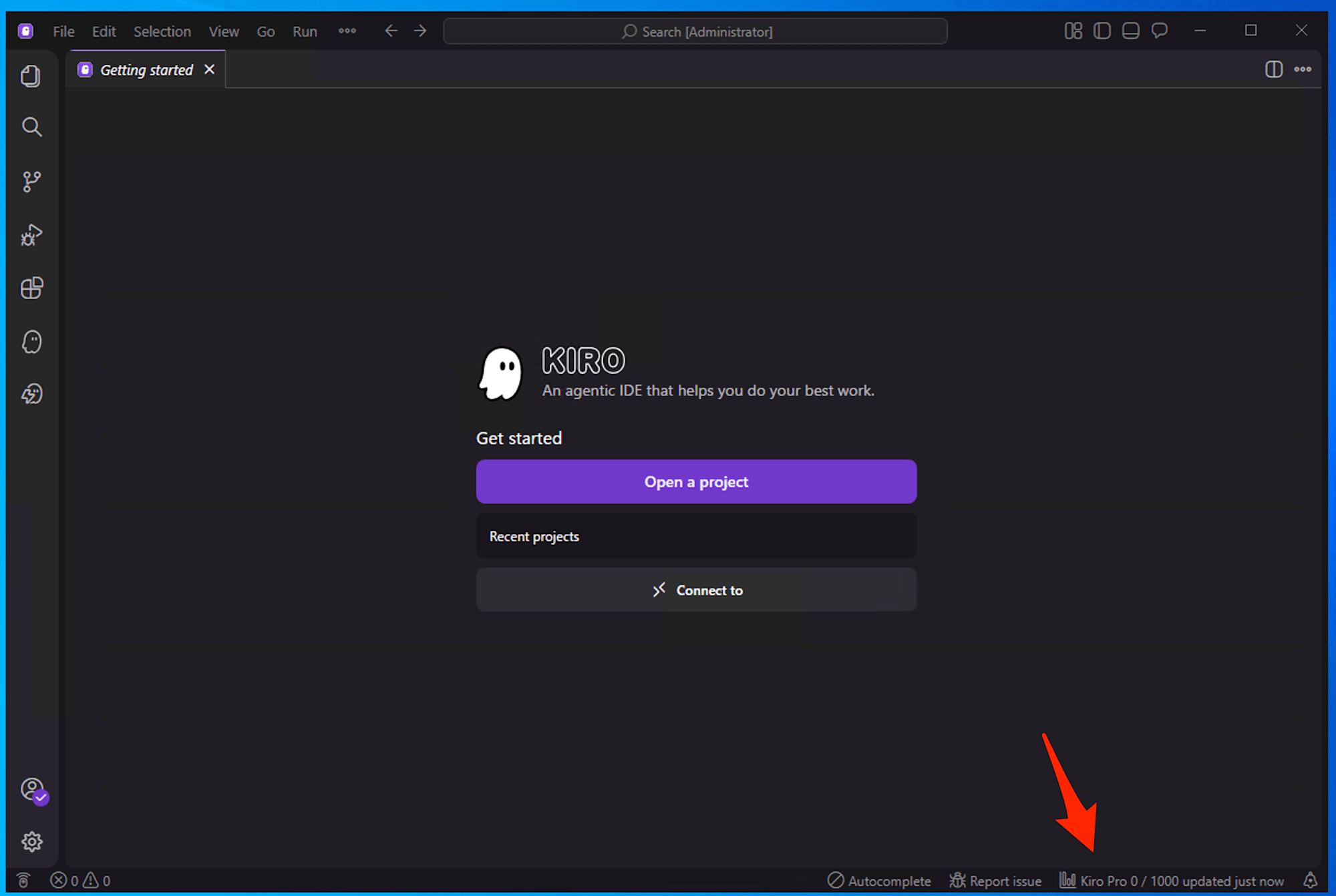Open the Selection menu
The height and width of the screenshot is (896, 1336).
pyautogui.click(x=162, y=31)
